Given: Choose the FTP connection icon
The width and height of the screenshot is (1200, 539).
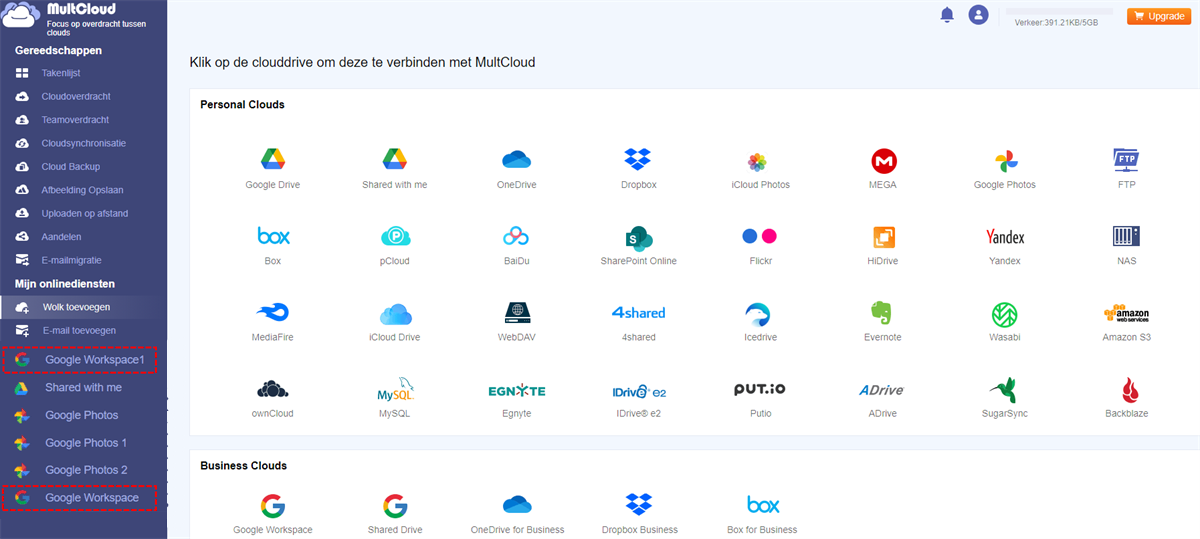Looking at the screenshot, I should (x=1127, y=159).
